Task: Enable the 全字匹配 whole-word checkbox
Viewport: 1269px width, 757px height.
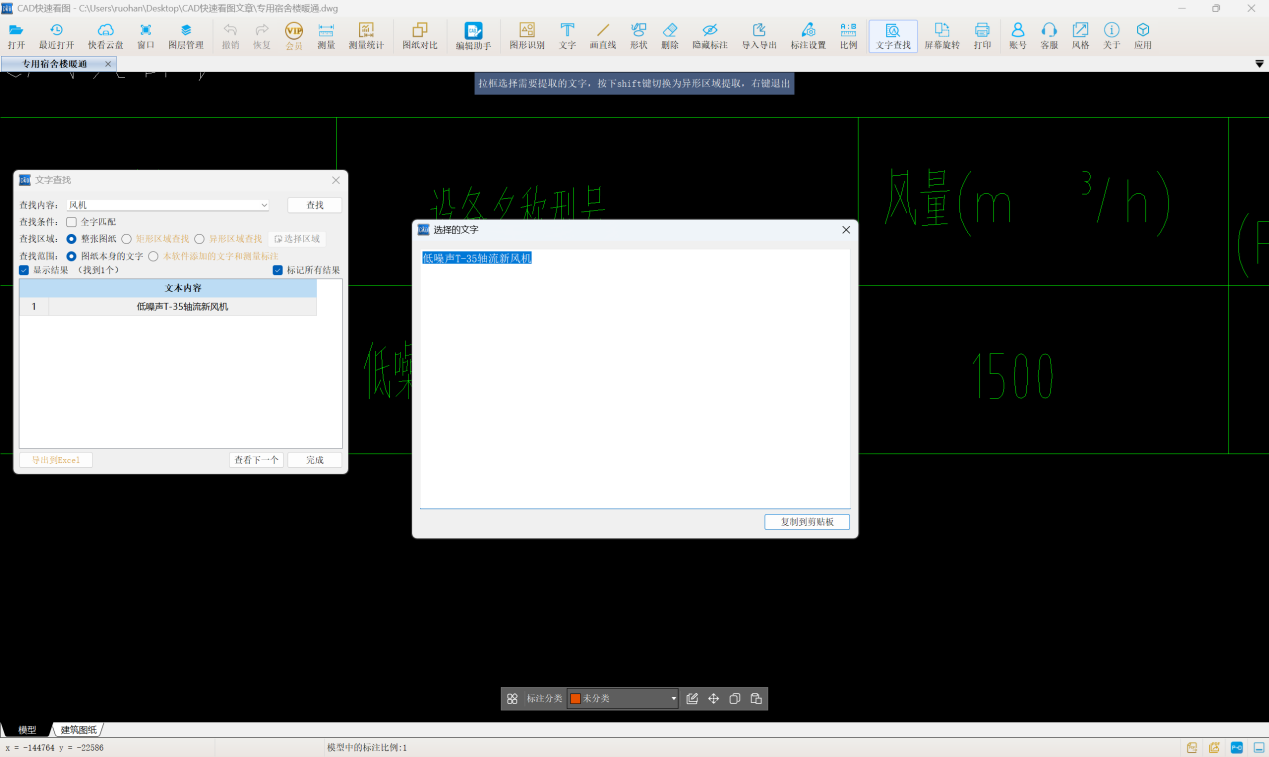Action: pyautogui.click(x=71, y=222)
